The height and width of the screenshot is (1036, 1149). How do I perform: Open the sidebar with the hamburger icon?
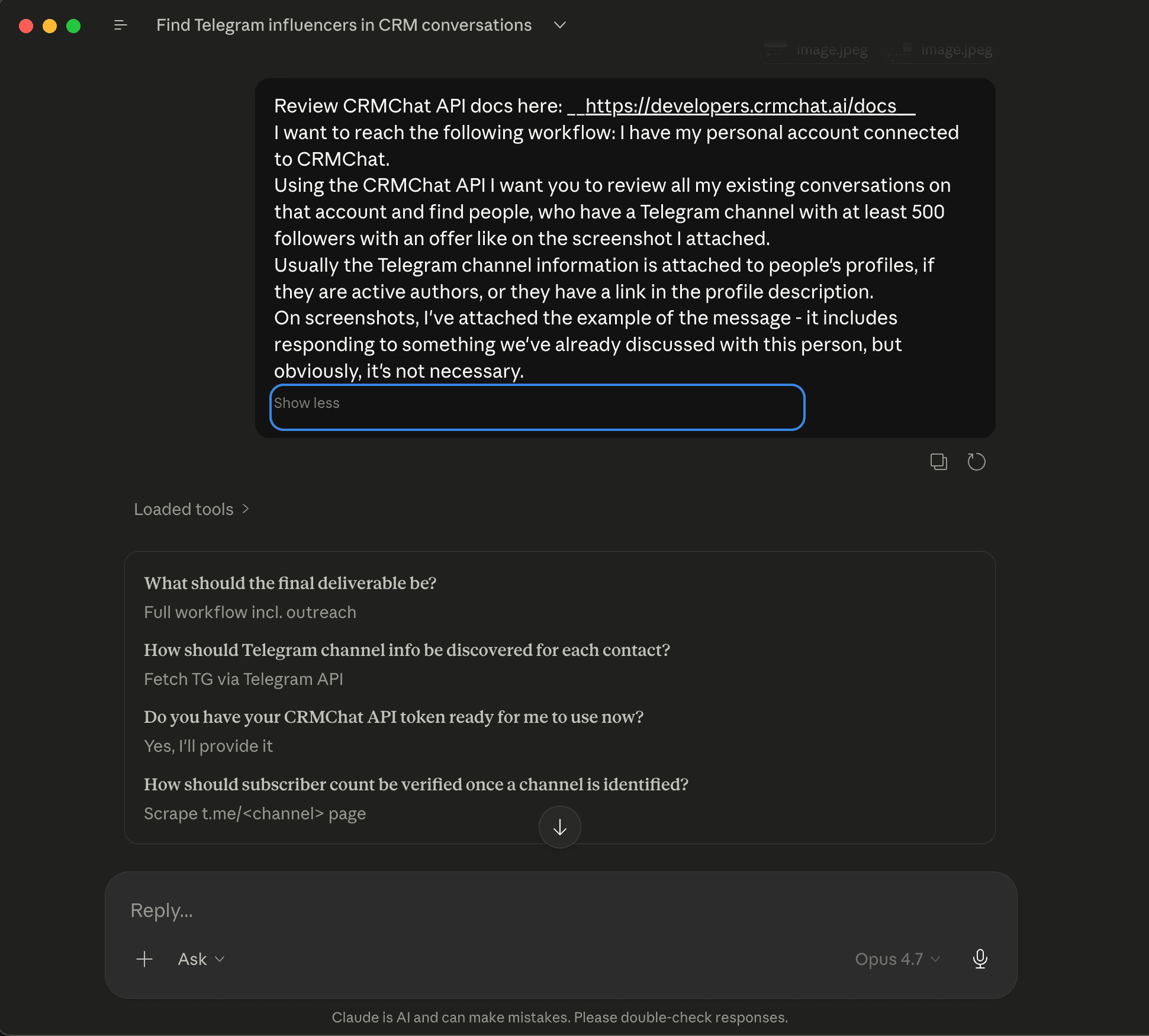point(120,25)
